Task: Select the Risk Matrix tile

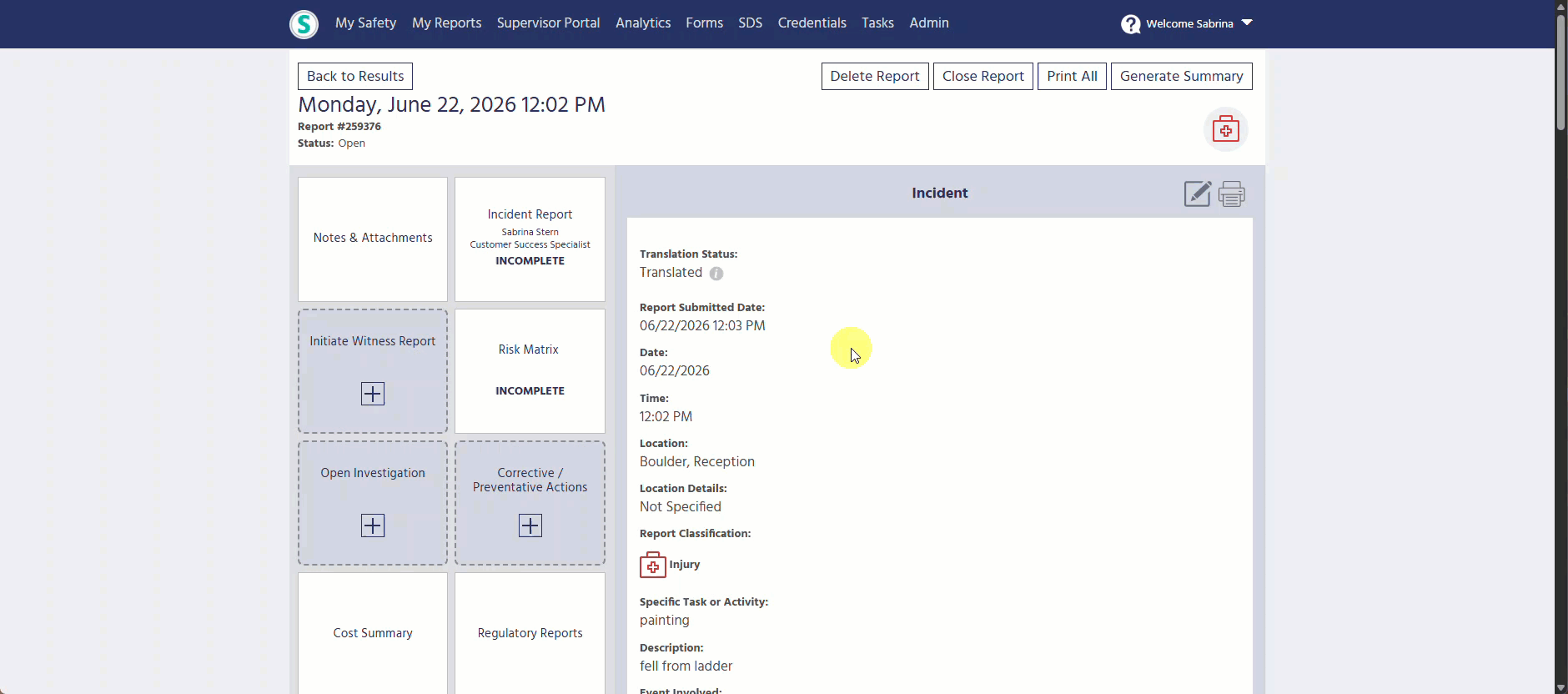Action: (530, 371)
